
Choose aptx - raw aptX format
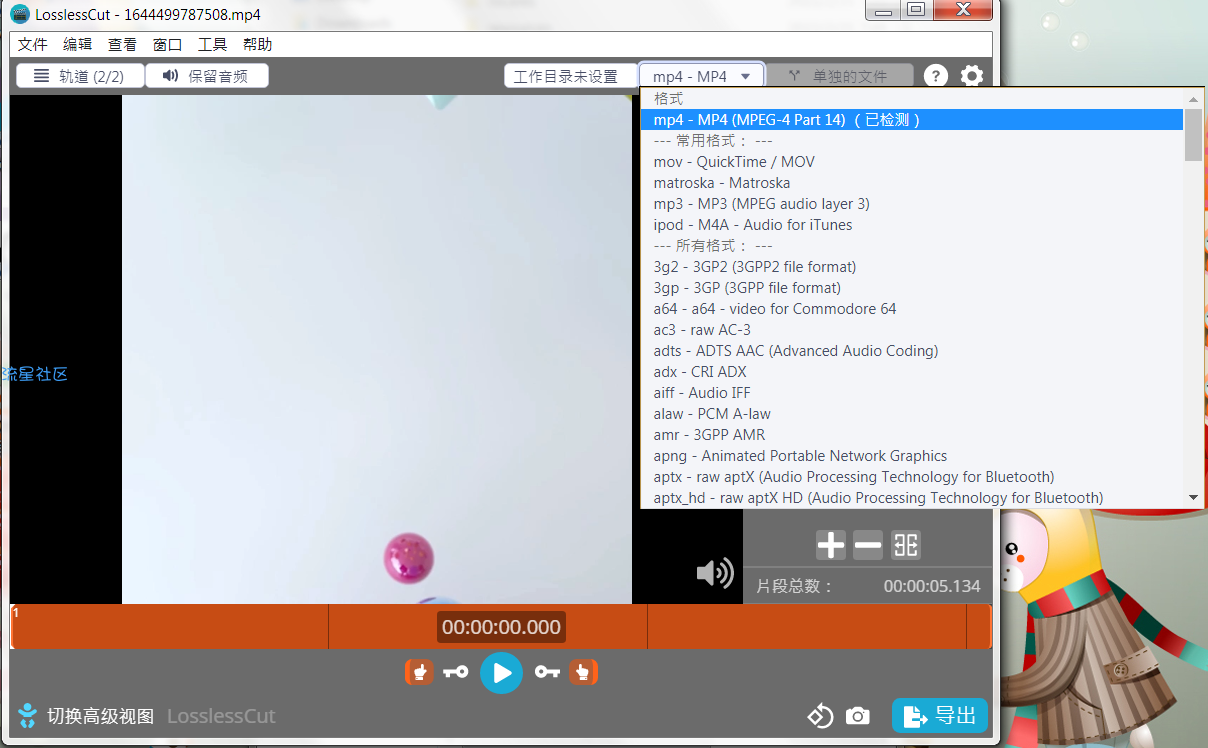(912, 477)
